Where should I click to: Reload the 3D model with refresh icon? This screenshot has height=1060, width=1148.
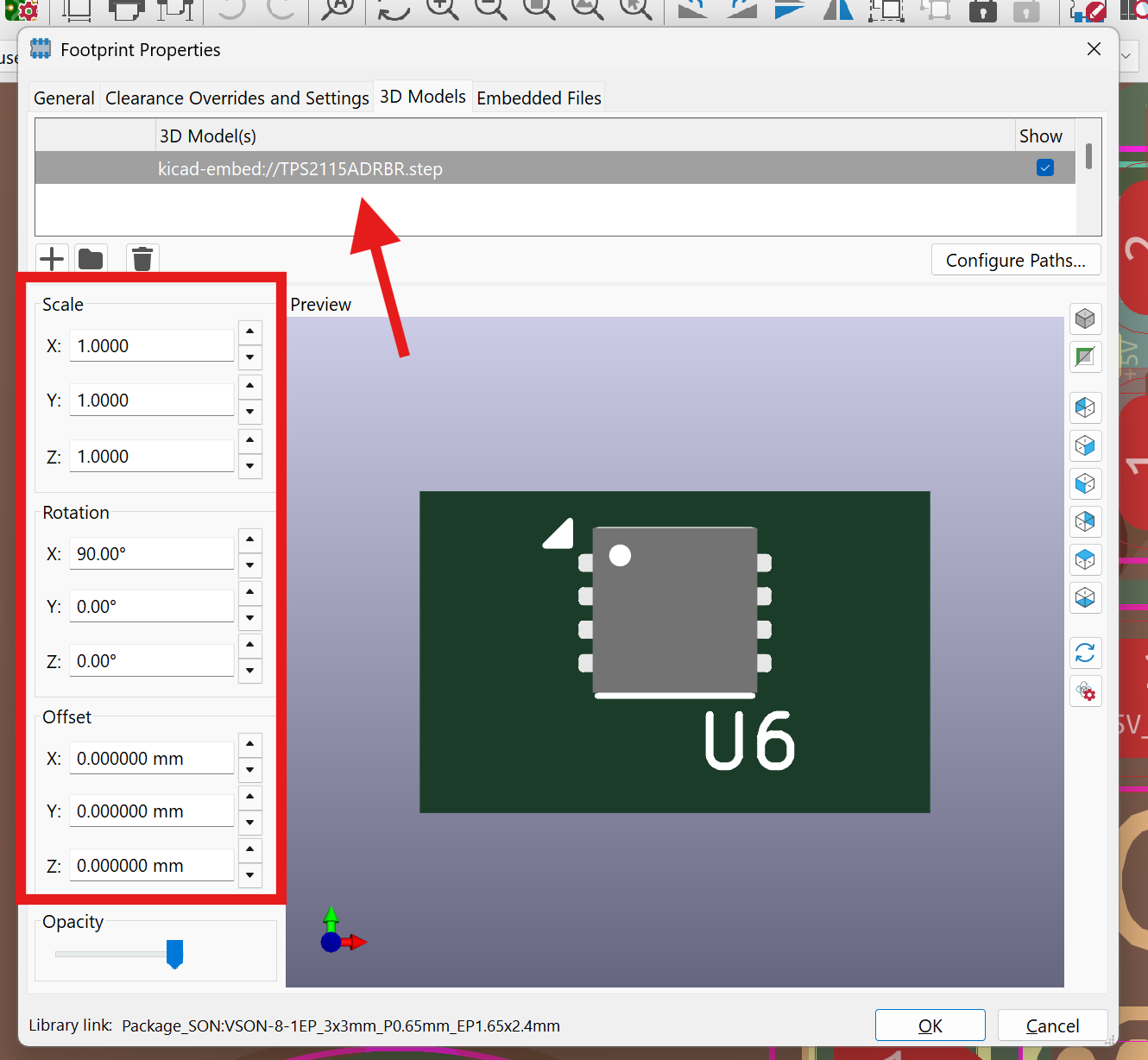[x=1085, y=653]
